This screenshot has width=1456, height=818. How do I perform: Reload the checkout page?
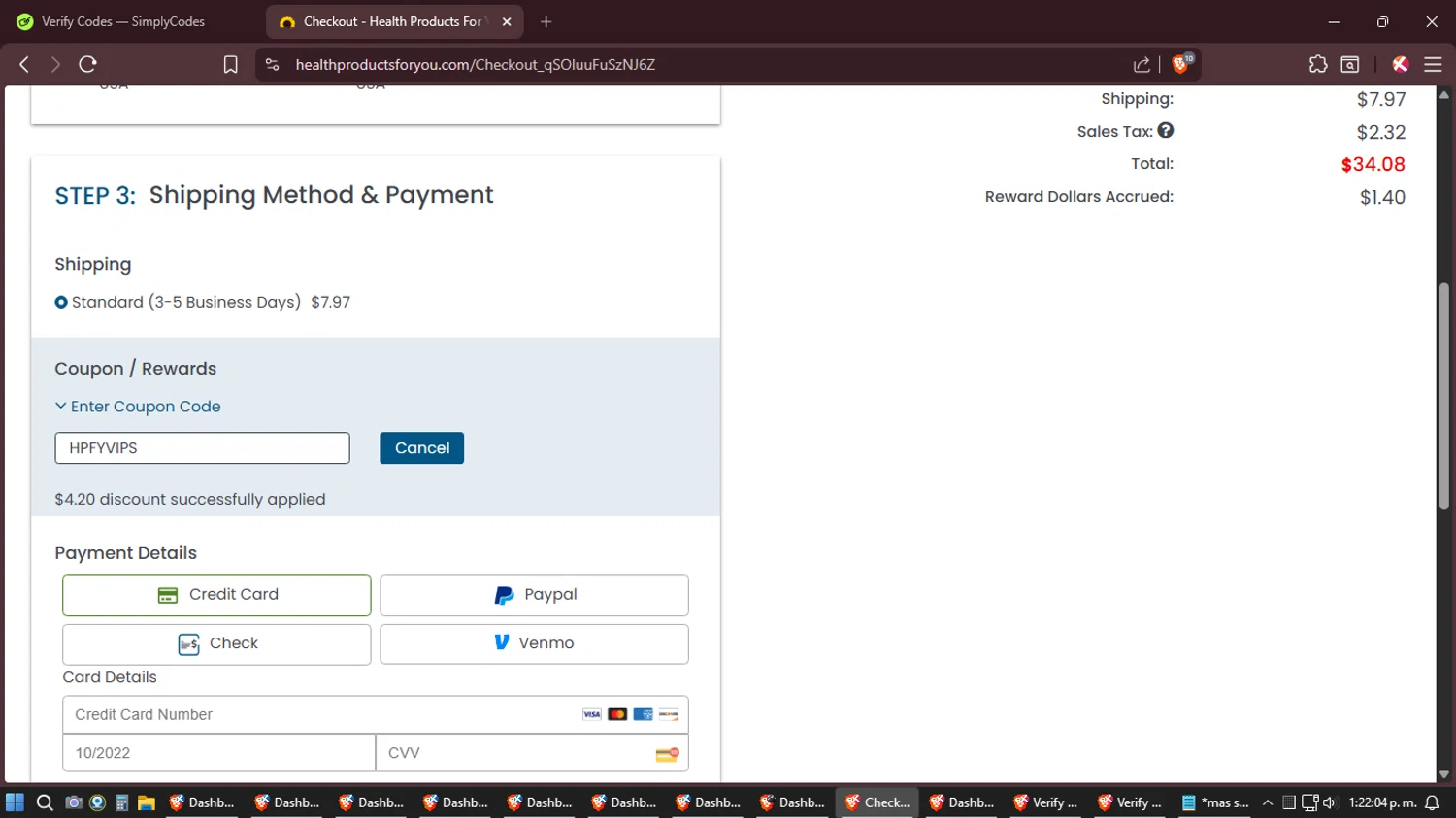87,64
